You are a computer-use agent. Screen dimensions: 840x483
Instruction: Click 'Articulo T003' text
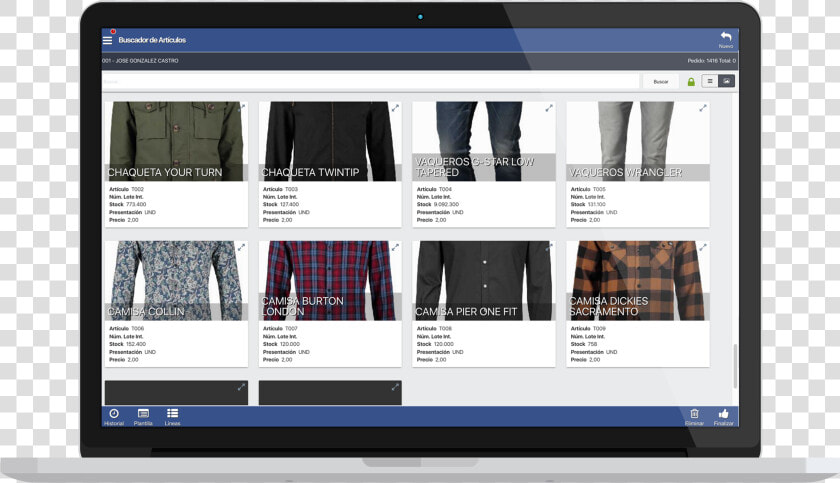point(280,189)
